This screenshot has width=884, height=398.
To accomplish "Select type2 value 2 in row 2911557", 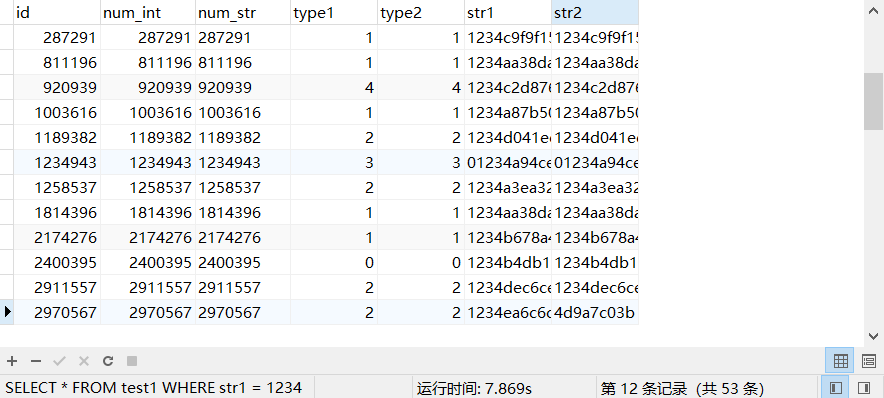I will coord(421,288).
